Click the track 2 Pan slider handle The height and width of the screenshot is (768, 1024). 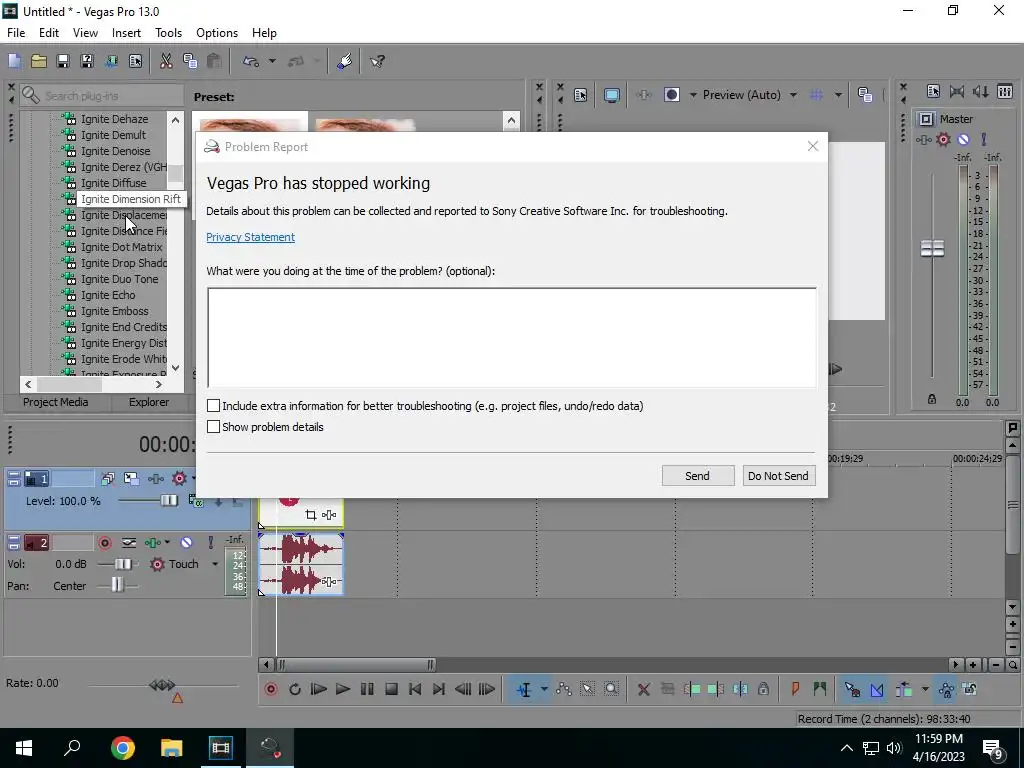117,585
